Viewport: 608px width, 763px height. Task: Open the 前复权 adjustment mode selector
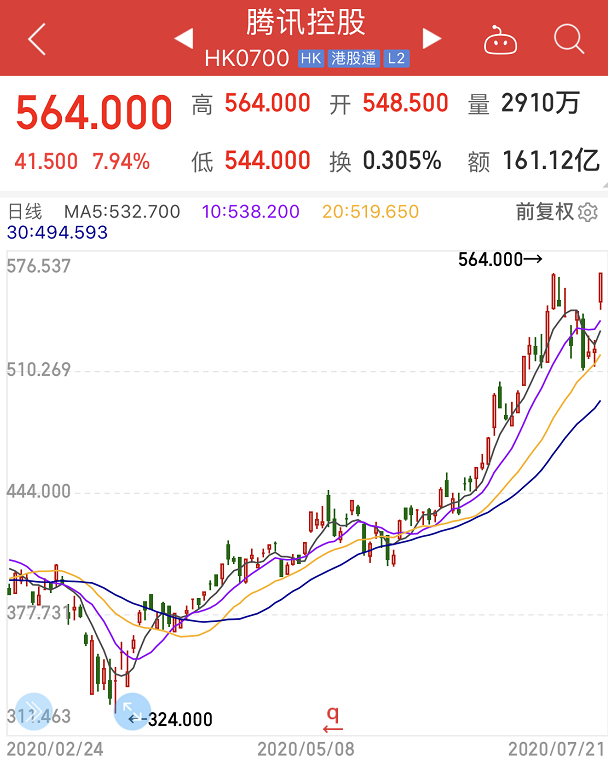pos(545,212)
